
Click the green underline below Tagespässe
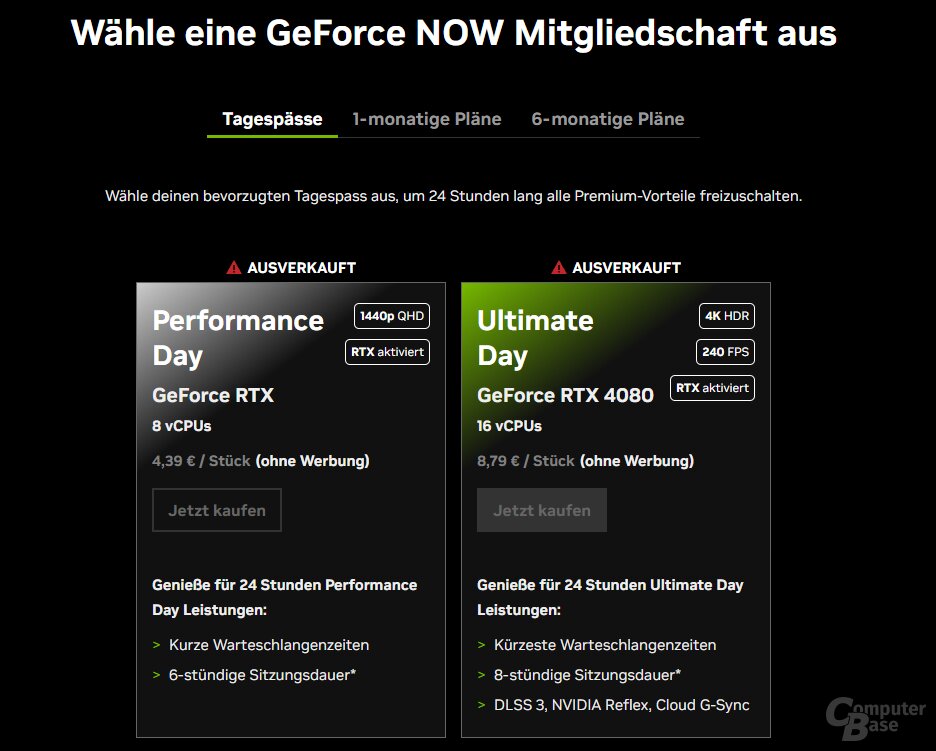[x=271, y=136]
